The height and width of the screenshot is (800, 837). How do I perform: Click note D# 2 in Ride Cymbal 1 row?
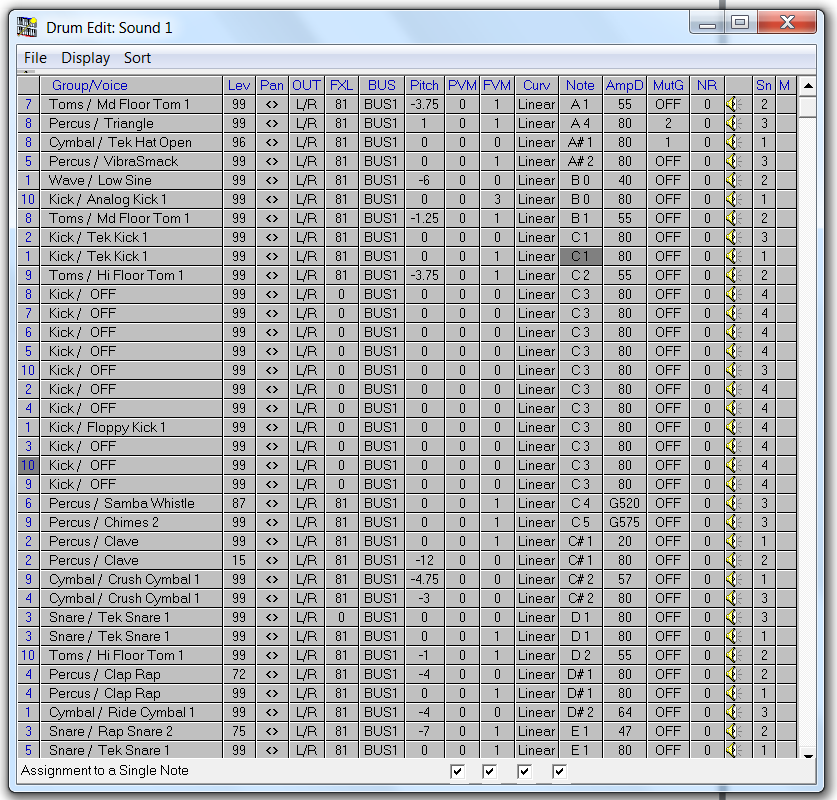[x=580, y=712]
